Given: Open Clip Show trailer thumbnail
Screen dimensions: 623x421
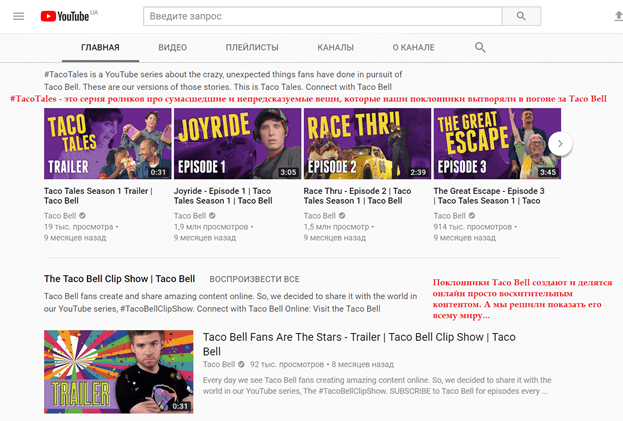Looking at the screenshot, I should 119,372.
